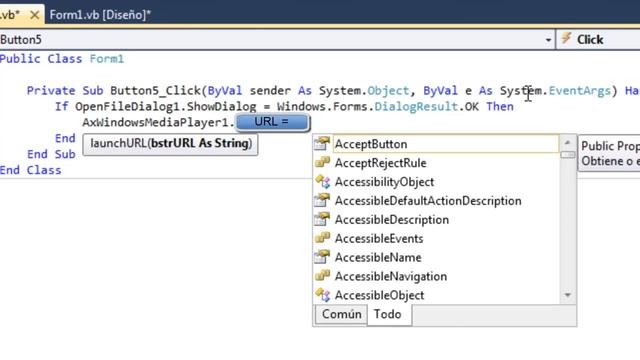The width and height of the screenshot is (640, 360).
Task: Click the launchURL(bstrURL As String) tooltip
Action: pyautogui.click(x=170, y=144)
